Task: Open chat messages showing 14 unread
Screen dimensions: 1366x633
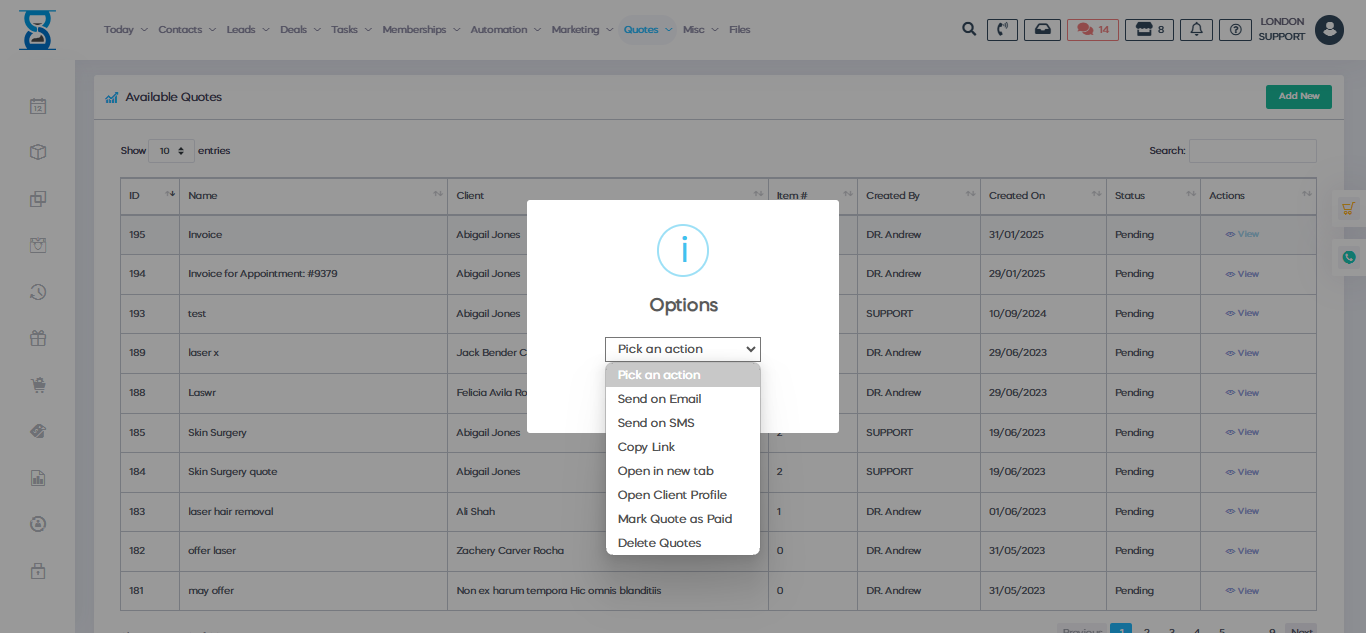Action: 1092,30
